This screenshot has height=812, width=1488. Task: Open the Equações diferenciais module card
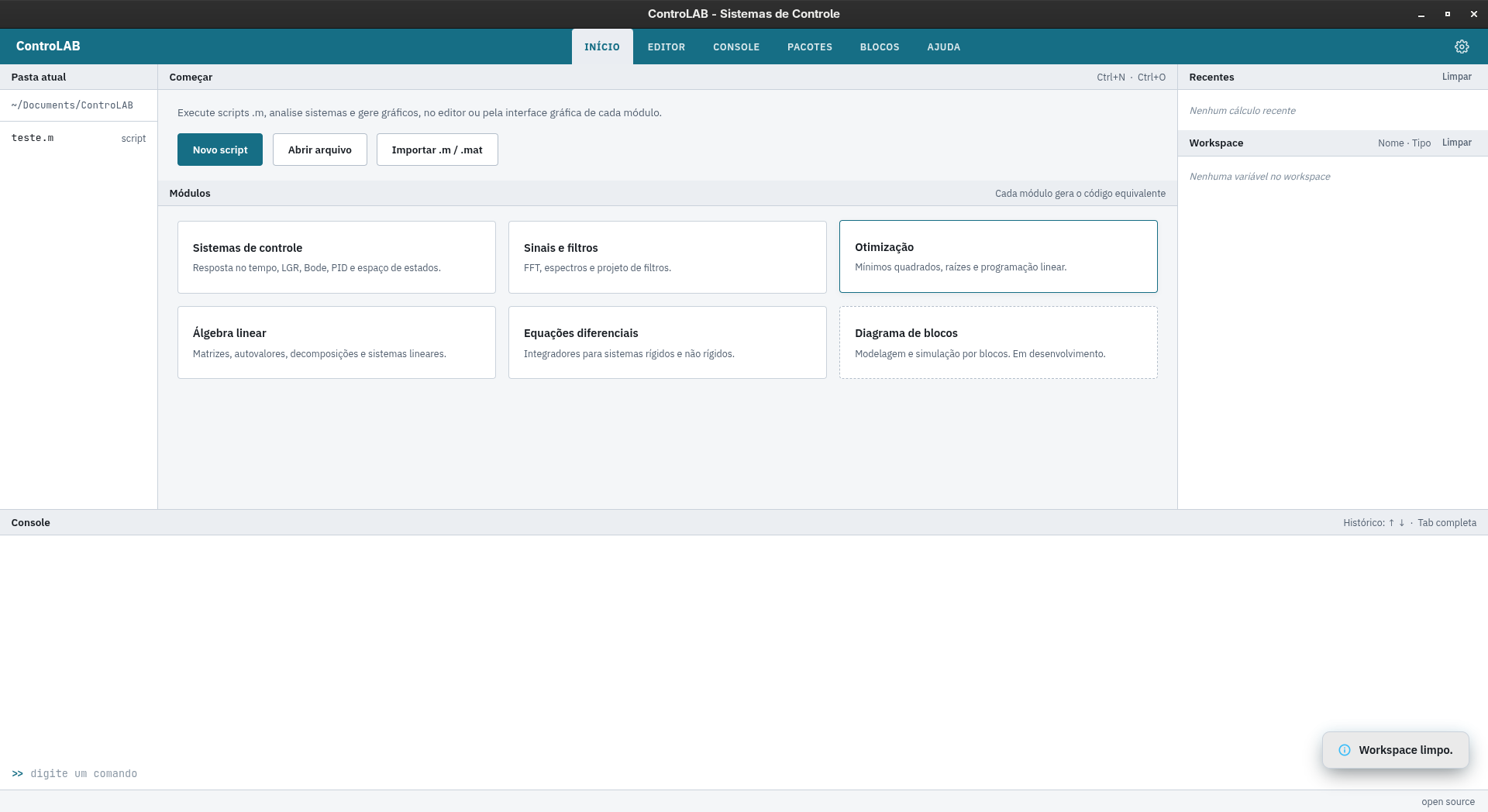[x=667, y=342]
